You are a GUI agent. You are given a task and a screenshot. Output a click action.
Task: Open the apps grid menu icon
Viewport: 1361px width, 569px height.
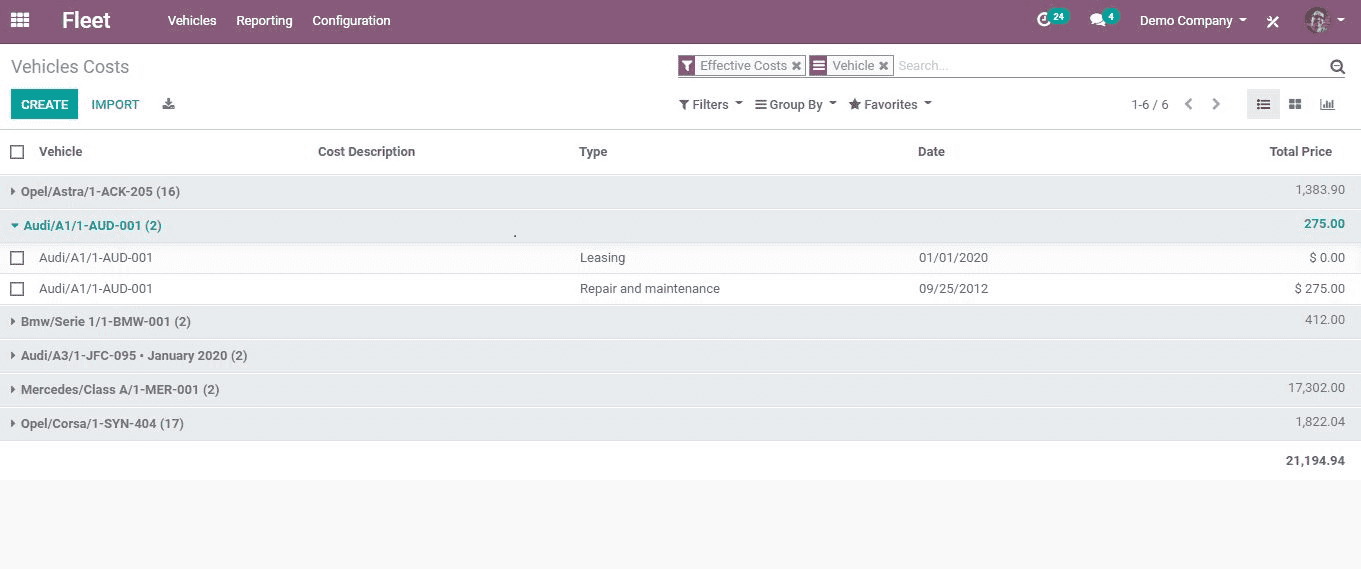[x=20, y=20]
